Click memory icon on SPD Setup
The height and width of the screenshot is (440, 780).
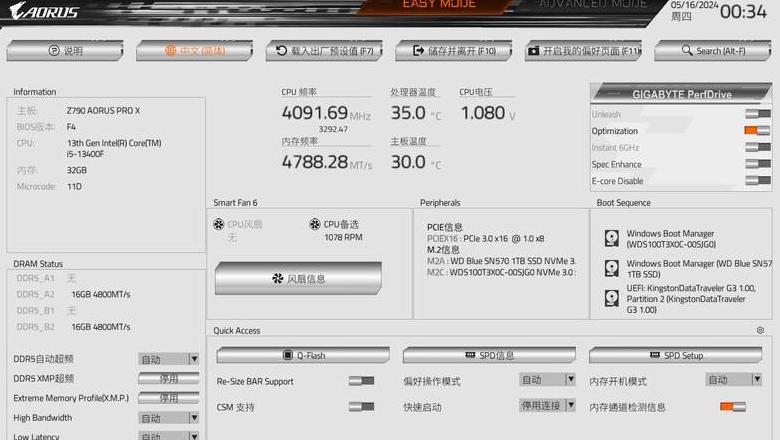click(655, 355)
